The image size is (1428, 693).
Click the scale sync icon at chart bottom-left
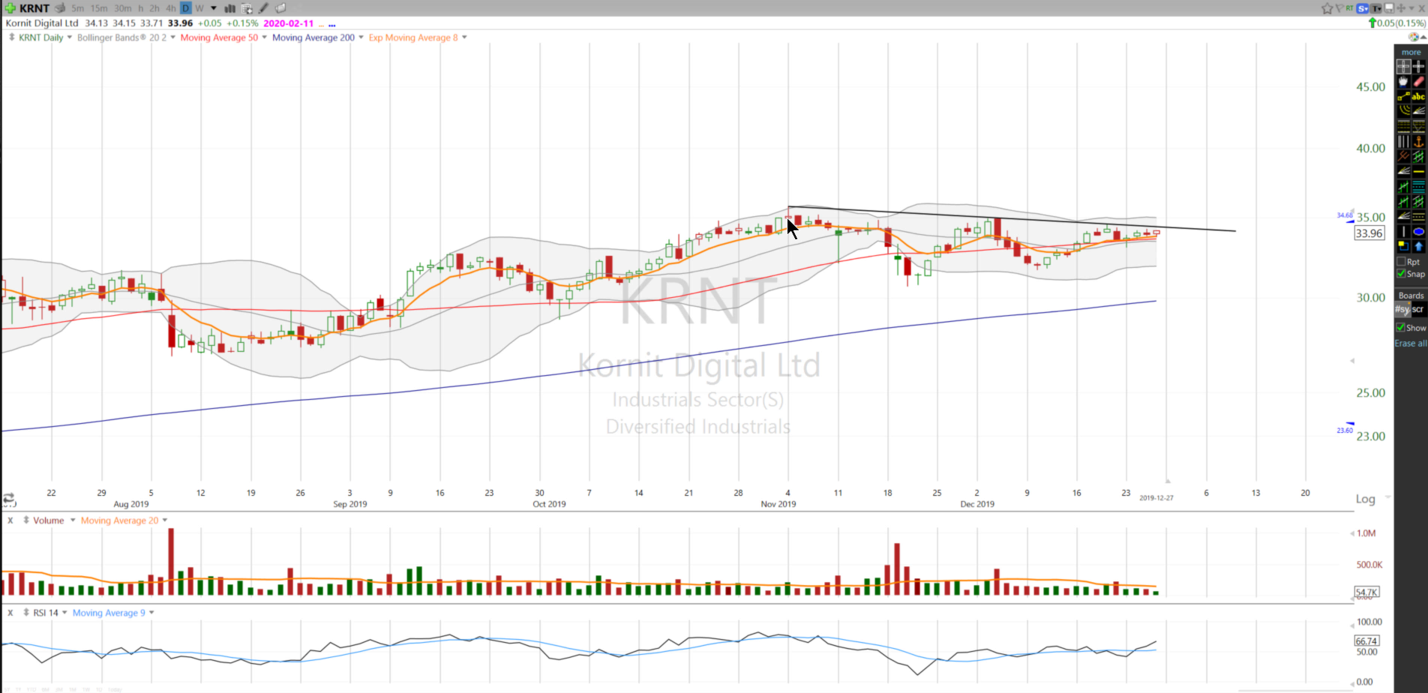tap(8, 498)
